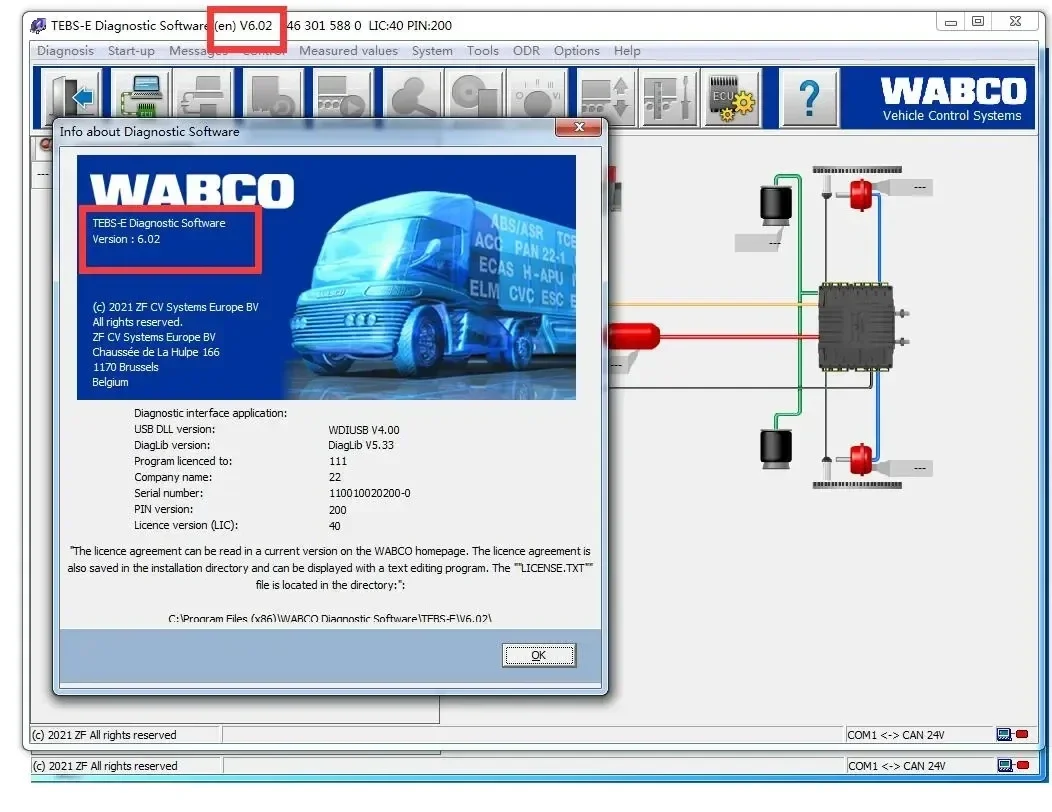Viewport: 1052px width, 812px height.
Task: Click the lower red brake chamber in diagram
Action: coord(861,460)
